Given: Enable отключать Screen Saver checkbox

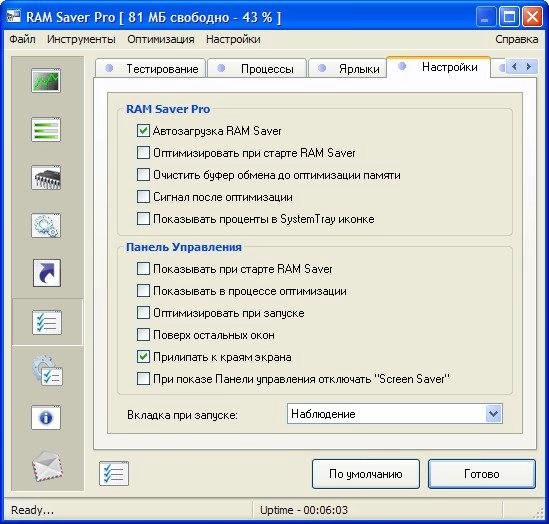Looking at the screenshot, I should pyautogui.click(x=143, y=379).
